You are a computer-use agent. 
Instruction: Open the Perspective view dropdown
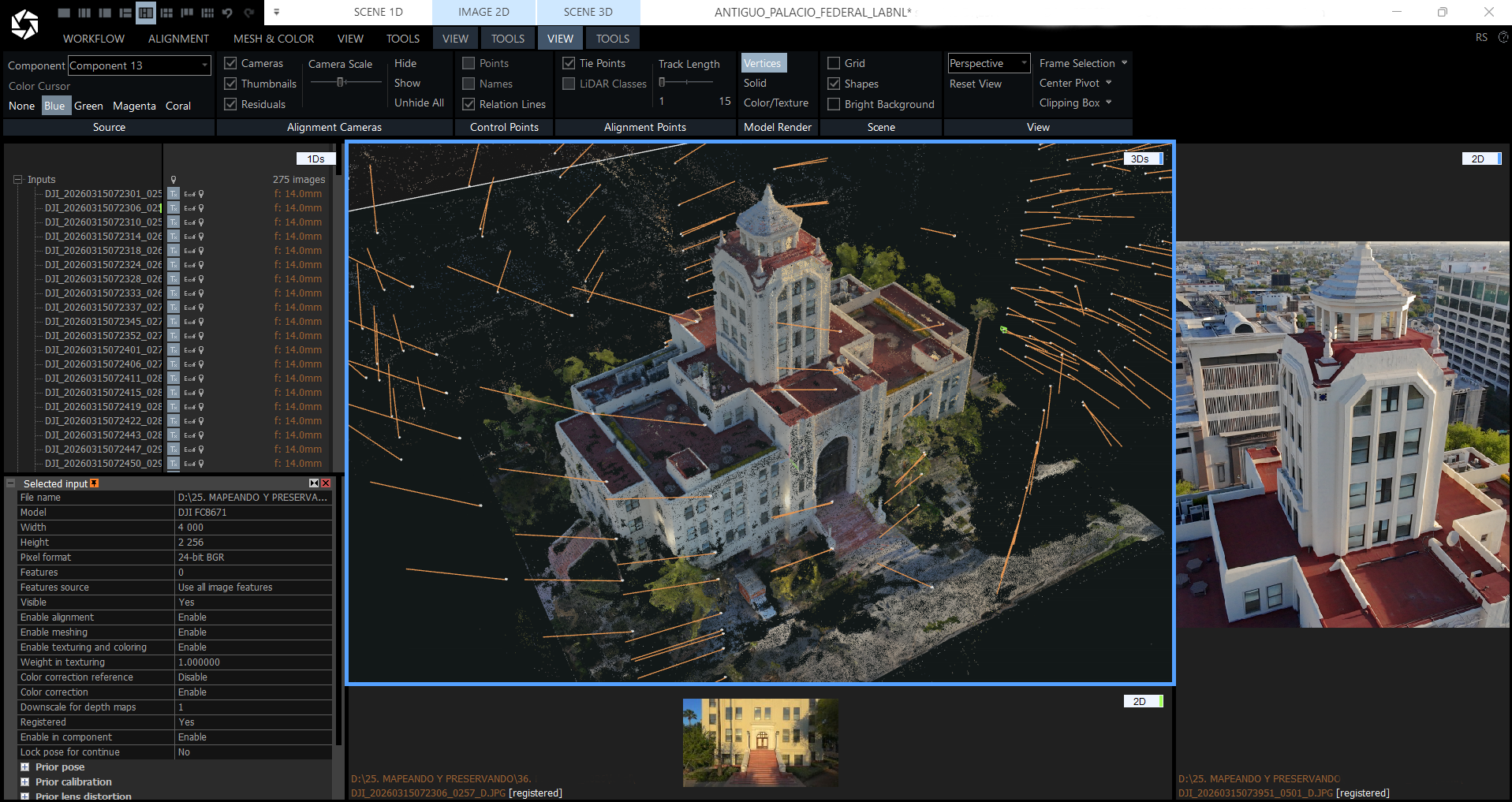(989, 63)
